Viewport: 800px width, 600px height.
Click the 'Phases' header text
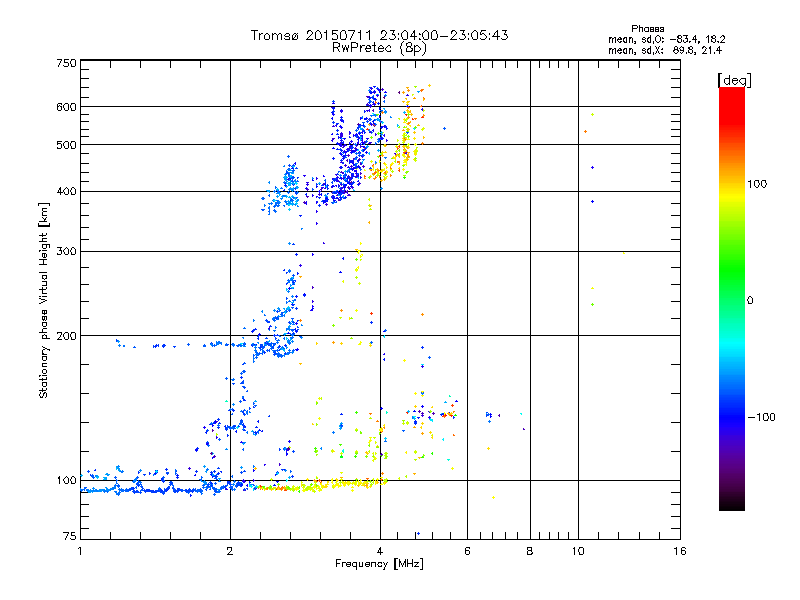(x=647, y=29)
